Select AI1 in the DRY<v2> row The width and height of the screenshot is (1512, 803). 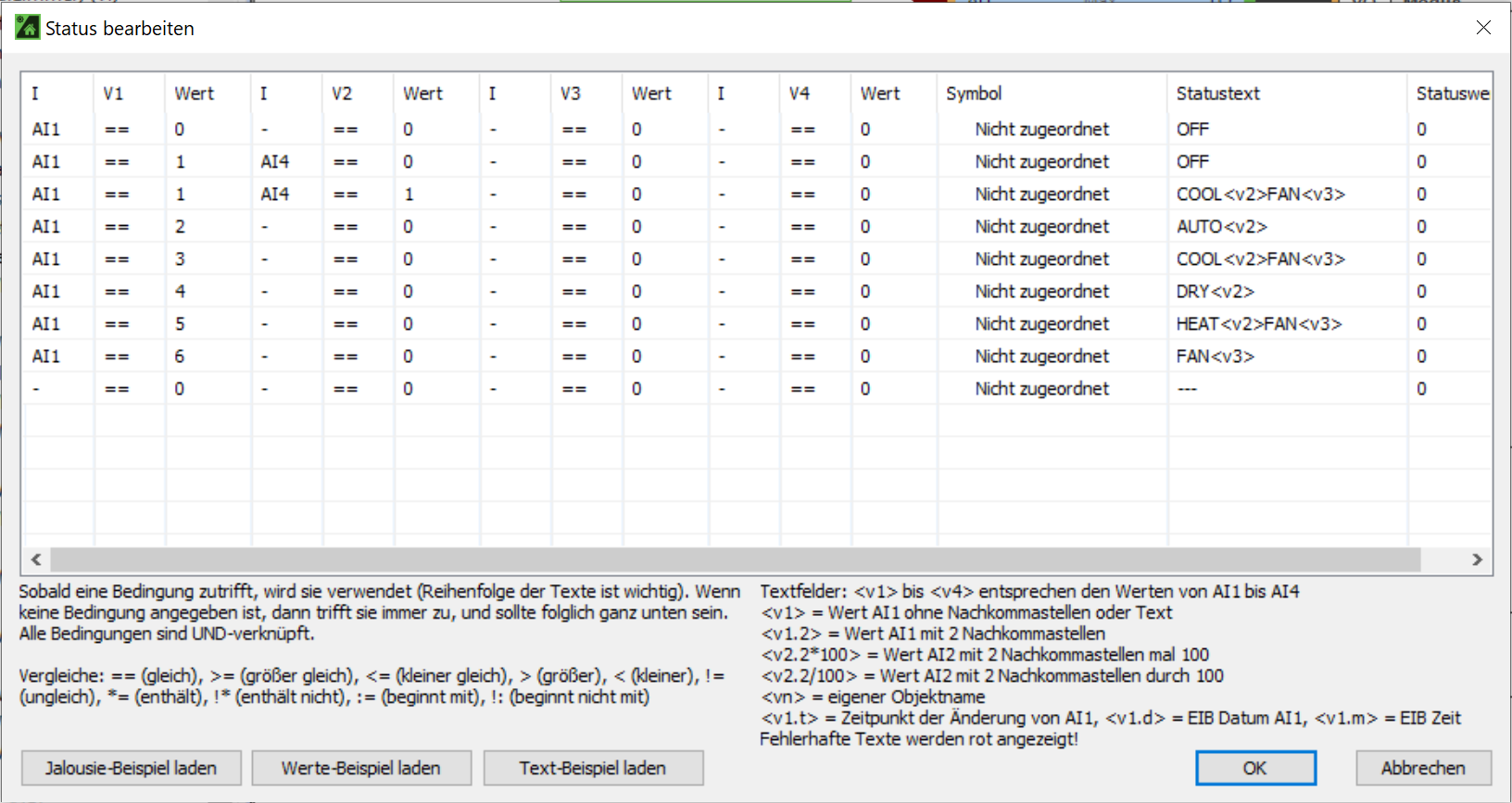click(x=46, y=292)
